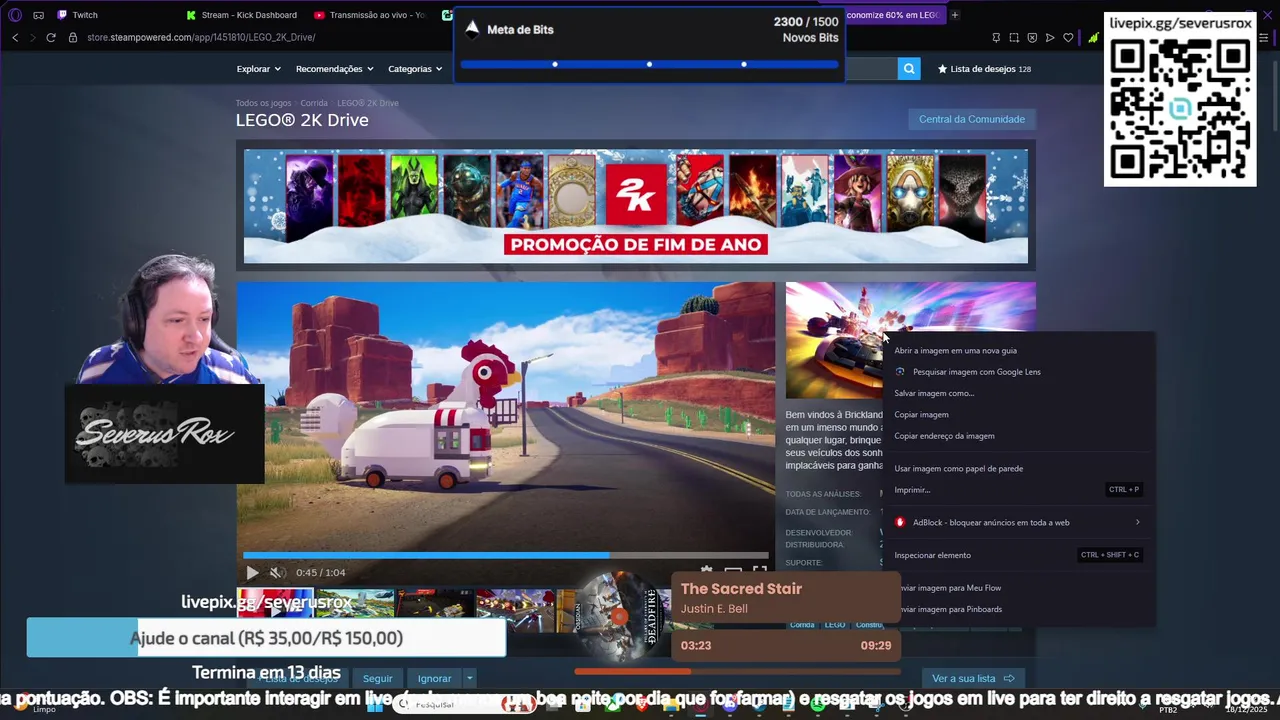Expand the AdBlock submenu arrow
1280x720 pixels.
(x=1137, y=522)
